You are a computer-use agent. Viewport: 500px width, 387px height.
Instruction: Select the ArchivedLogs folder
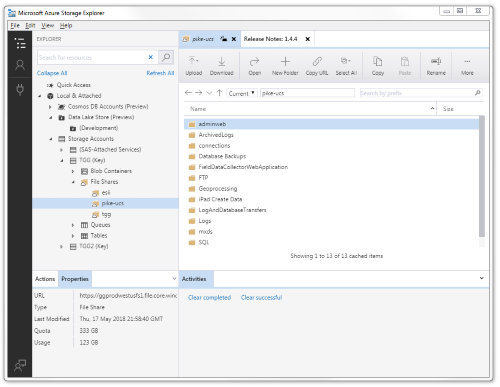[x=216, y=135]
